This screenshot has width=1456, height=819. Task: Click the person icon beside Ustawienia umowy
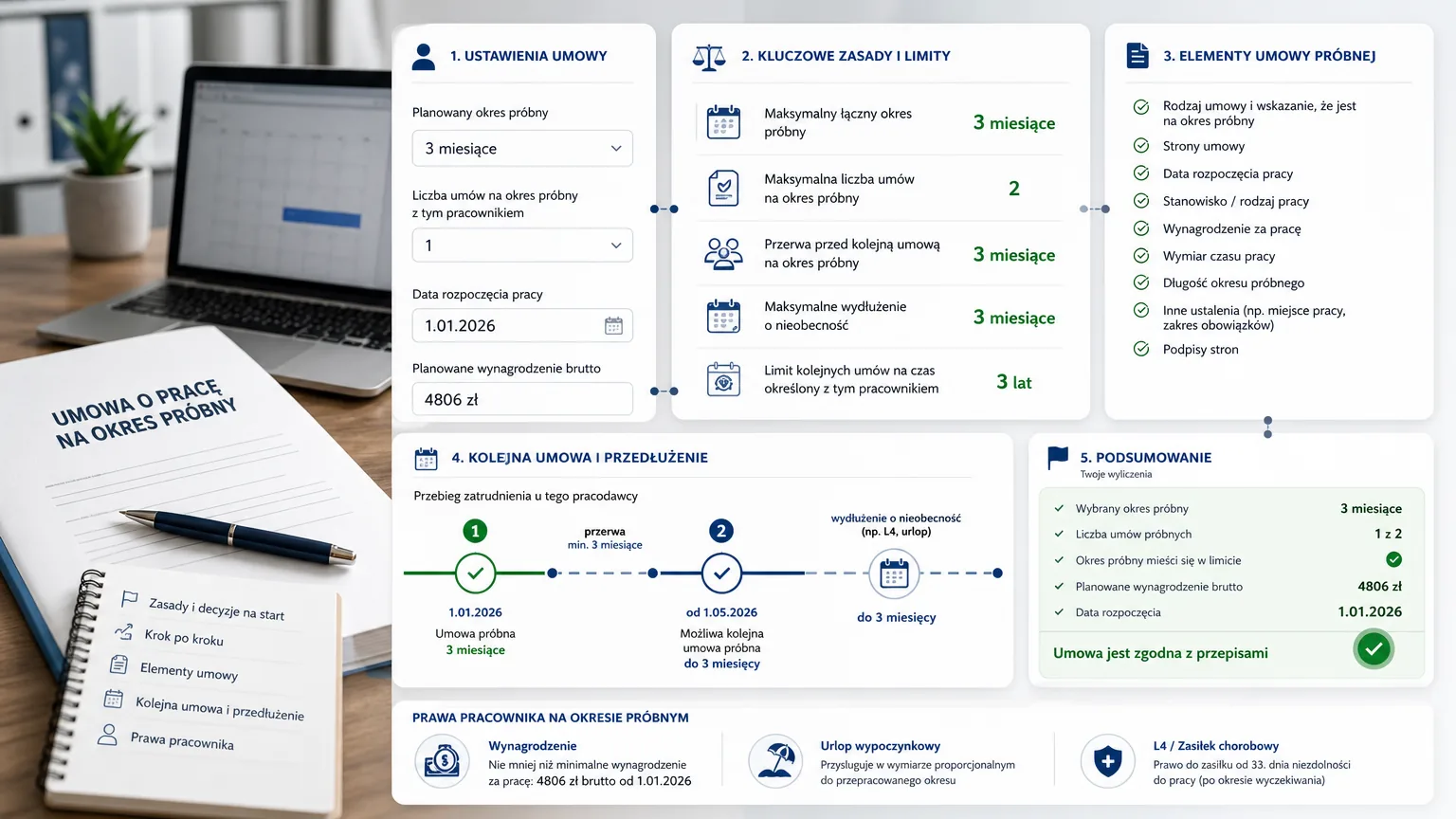point(424,57)
